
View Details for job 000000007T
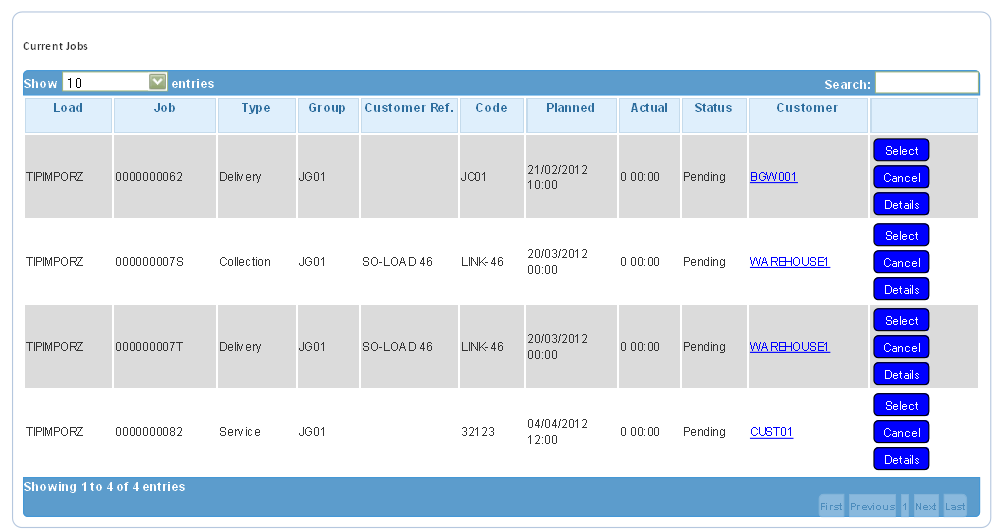click(901, 374)
